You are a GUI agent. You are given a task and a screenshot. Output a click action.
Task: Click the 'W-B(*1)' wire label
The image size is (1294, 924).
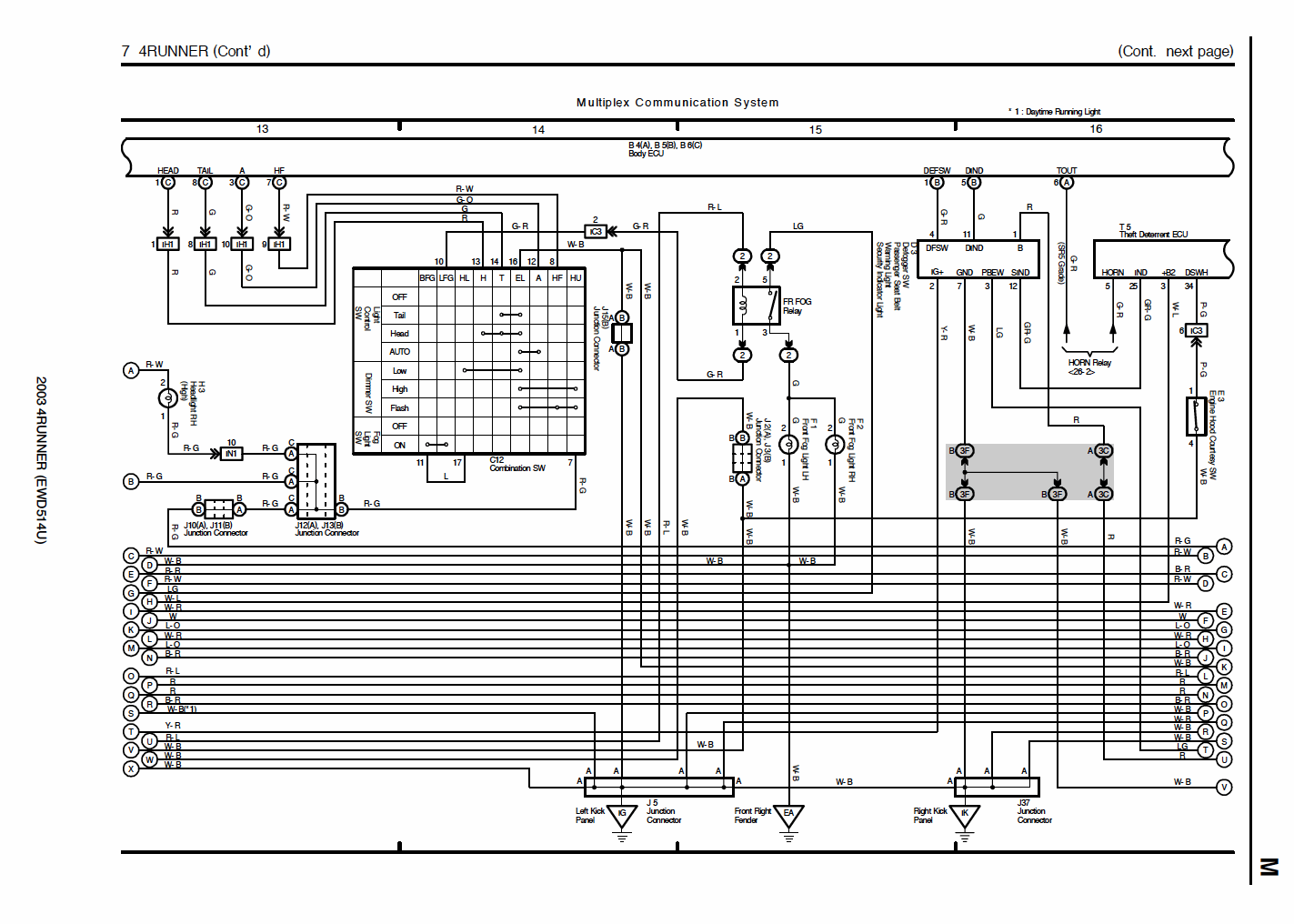(x=182, y=709)
